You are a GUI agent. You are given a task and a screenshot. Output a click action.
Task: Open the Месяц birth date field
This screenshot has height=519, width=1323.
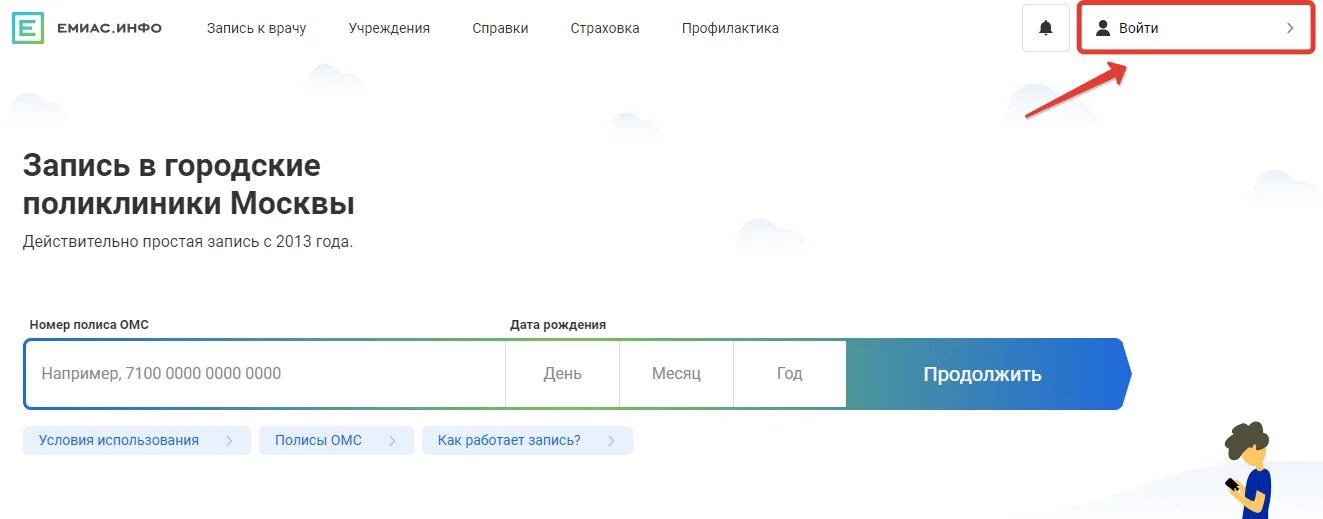(676, 374)
